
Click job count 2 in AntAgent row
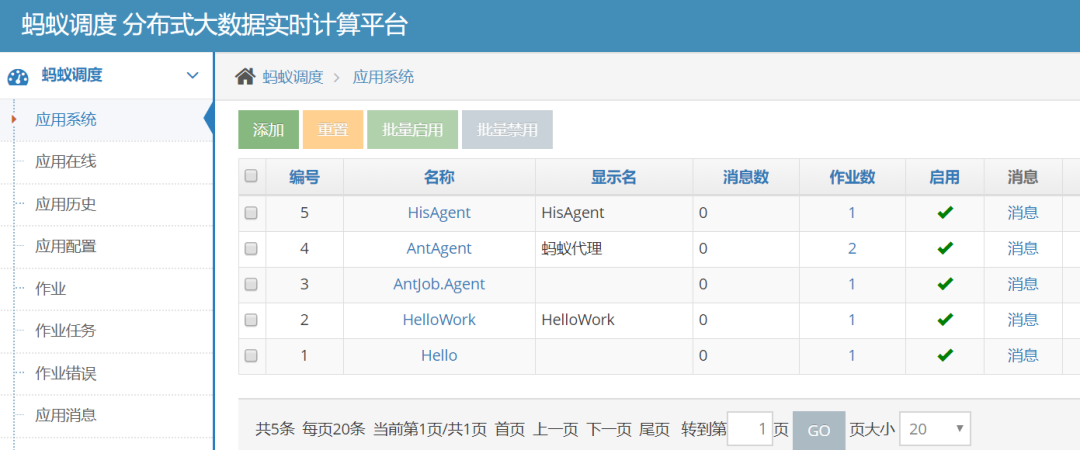(852, 249)
